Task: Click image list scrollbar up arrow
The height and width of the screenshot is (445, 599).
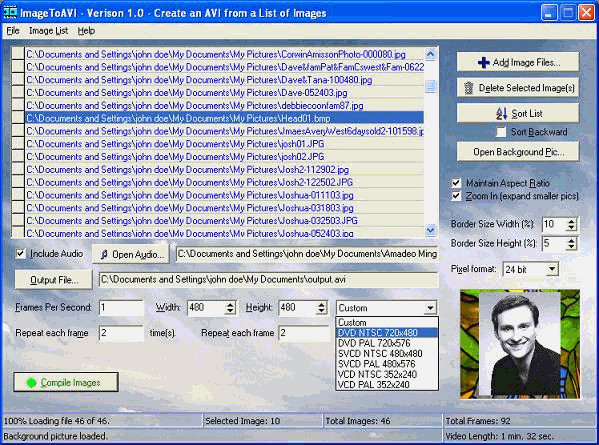Action: pyautogui.click(x=431, y=54)
